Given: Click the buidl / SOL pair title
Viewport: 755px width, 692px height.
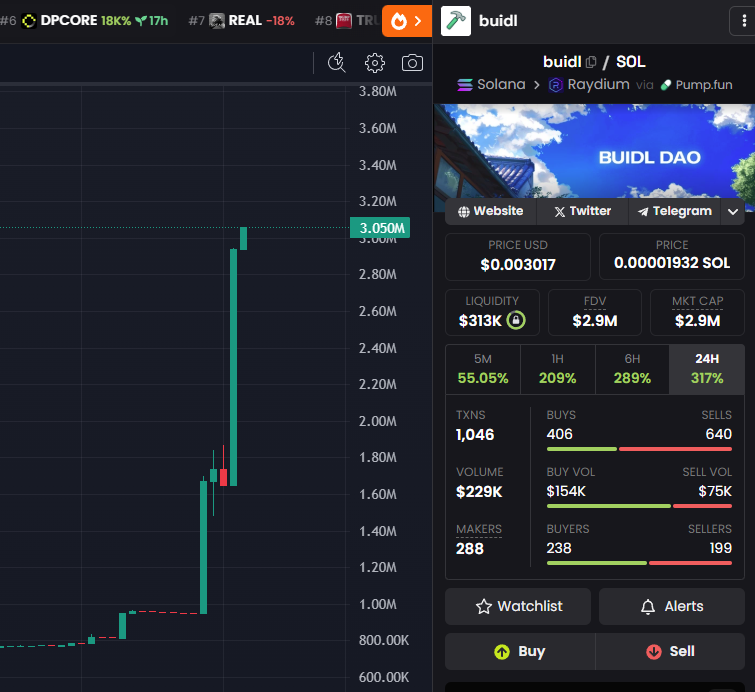Looking at the screenshot, I should click(x=594, y=62).
